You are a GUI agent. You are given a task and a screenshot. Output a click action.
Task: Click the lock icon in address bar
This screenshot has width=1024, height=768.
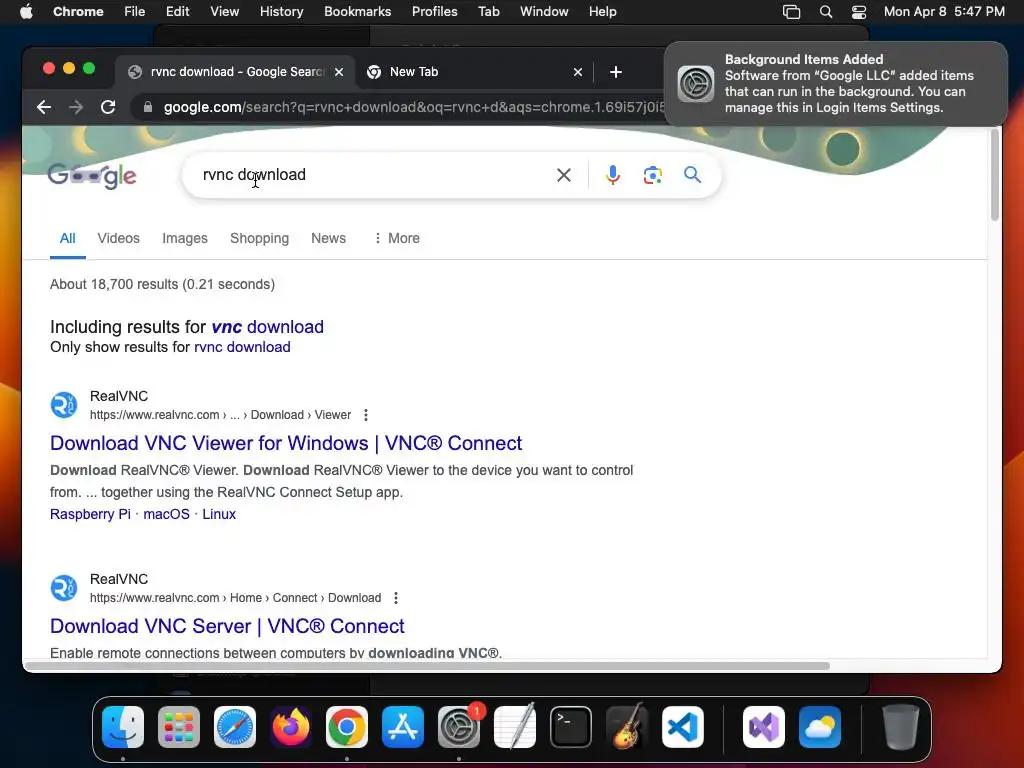(148, 107)
